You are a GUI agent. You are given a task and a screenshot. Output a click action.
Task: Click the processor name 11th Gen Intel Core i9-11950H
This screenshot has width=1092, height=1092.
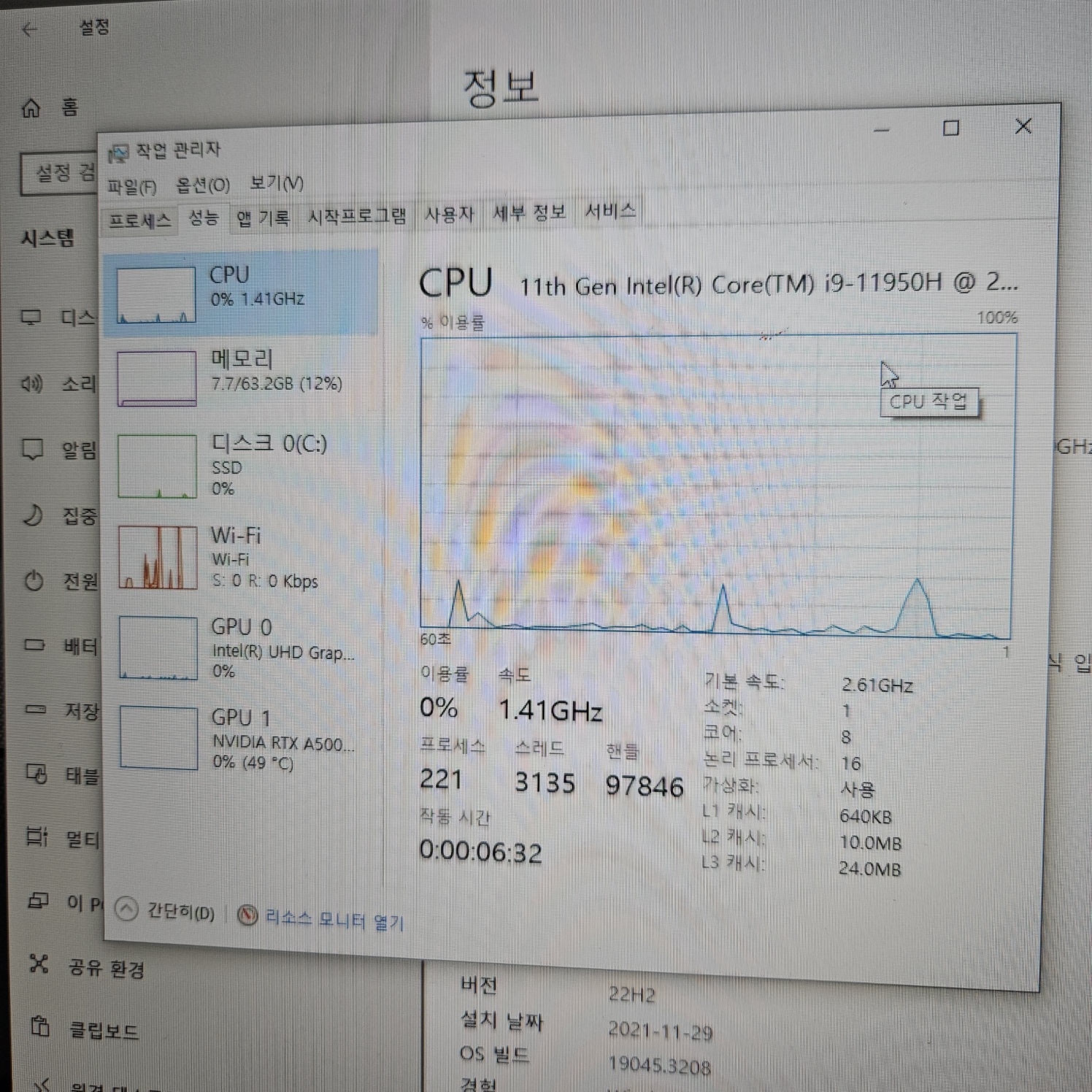point(768,284)
